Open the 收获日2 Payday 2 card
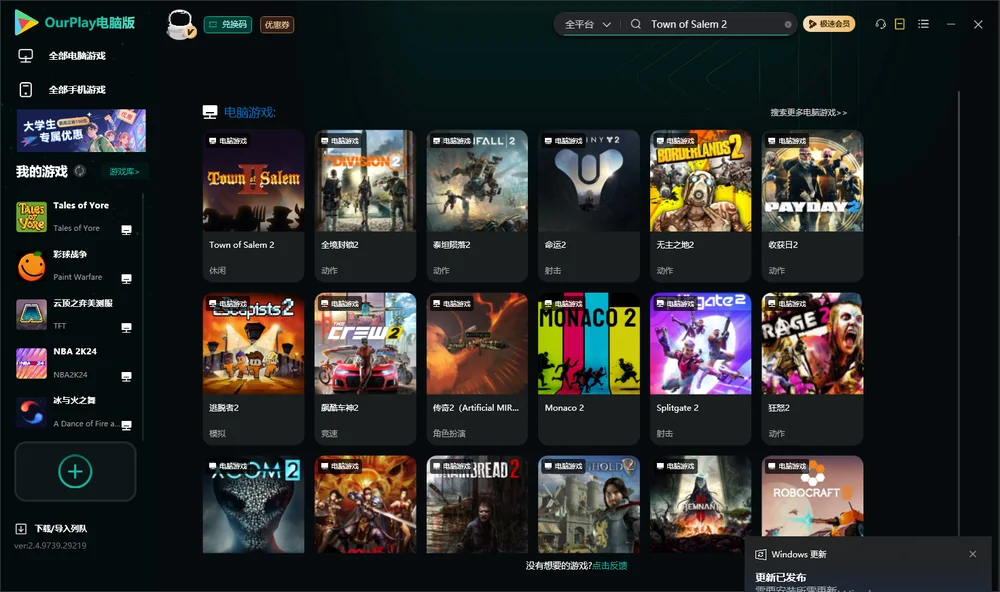Screen dimensions: 1000x592 [x=812, y=205]
